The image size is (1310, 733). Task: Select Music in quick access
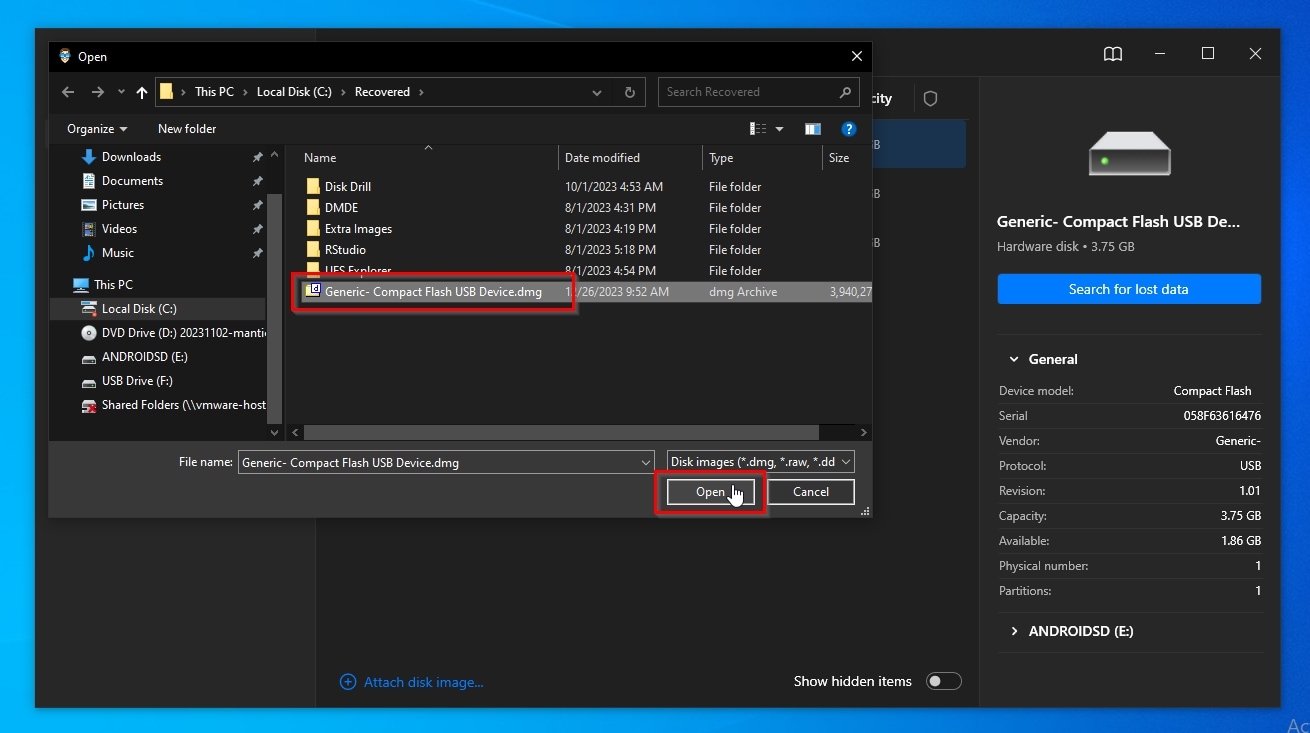(x=117, y=253)
